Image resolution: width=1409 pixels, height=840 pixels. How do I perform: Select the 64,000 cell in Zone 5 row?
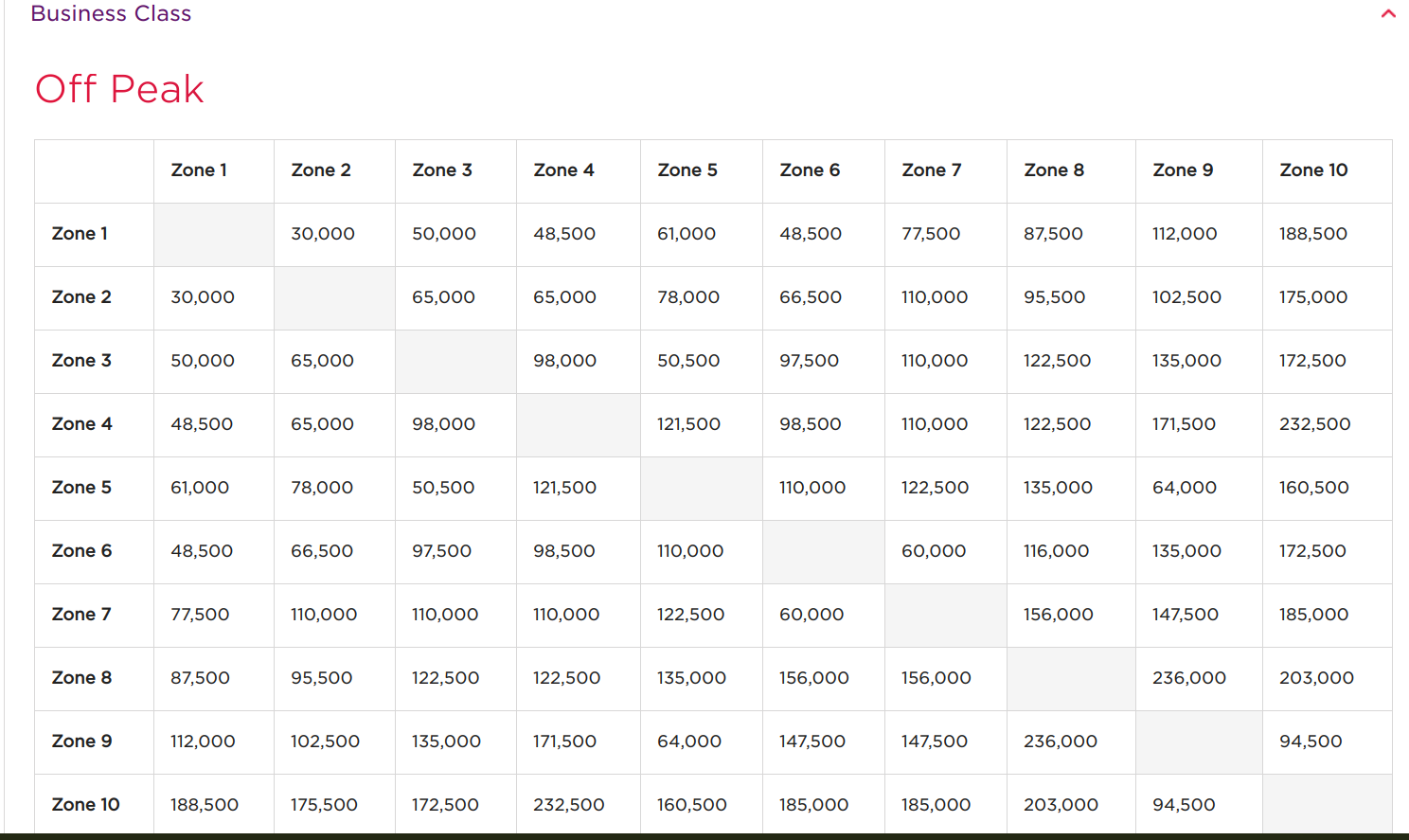[x=1184, y=488]
